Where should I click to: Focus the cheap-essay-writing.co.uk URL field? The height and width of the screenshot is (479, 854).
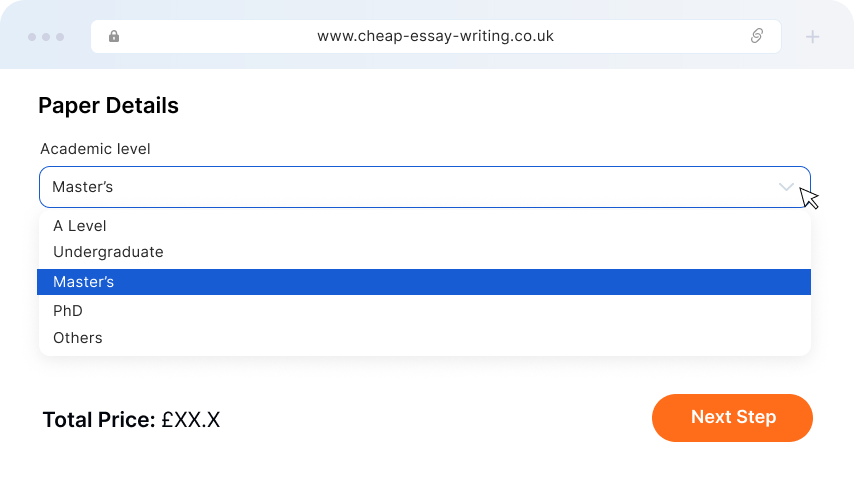435,37
